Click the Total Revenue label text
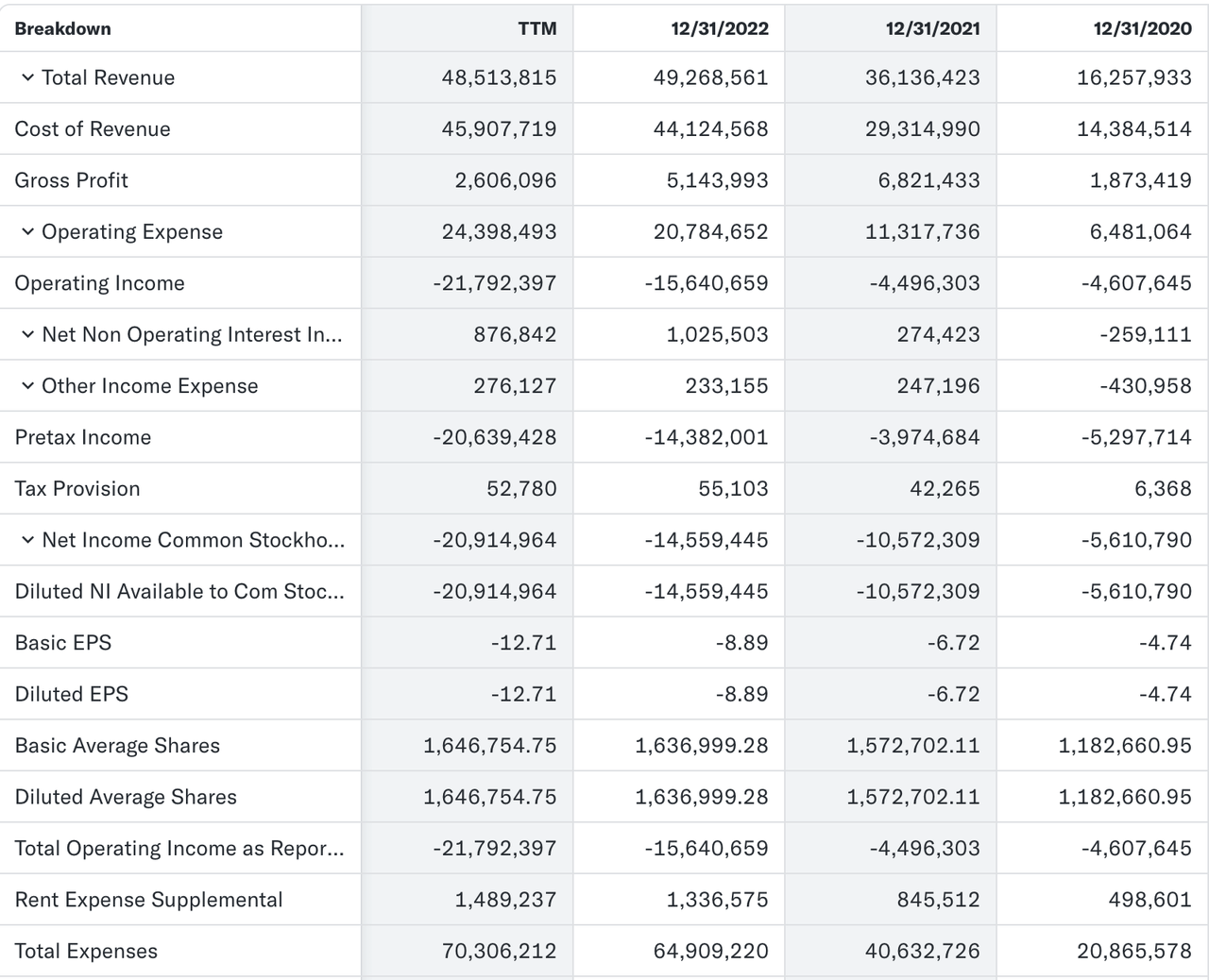The image size is (1209, 980). (108, 77)
